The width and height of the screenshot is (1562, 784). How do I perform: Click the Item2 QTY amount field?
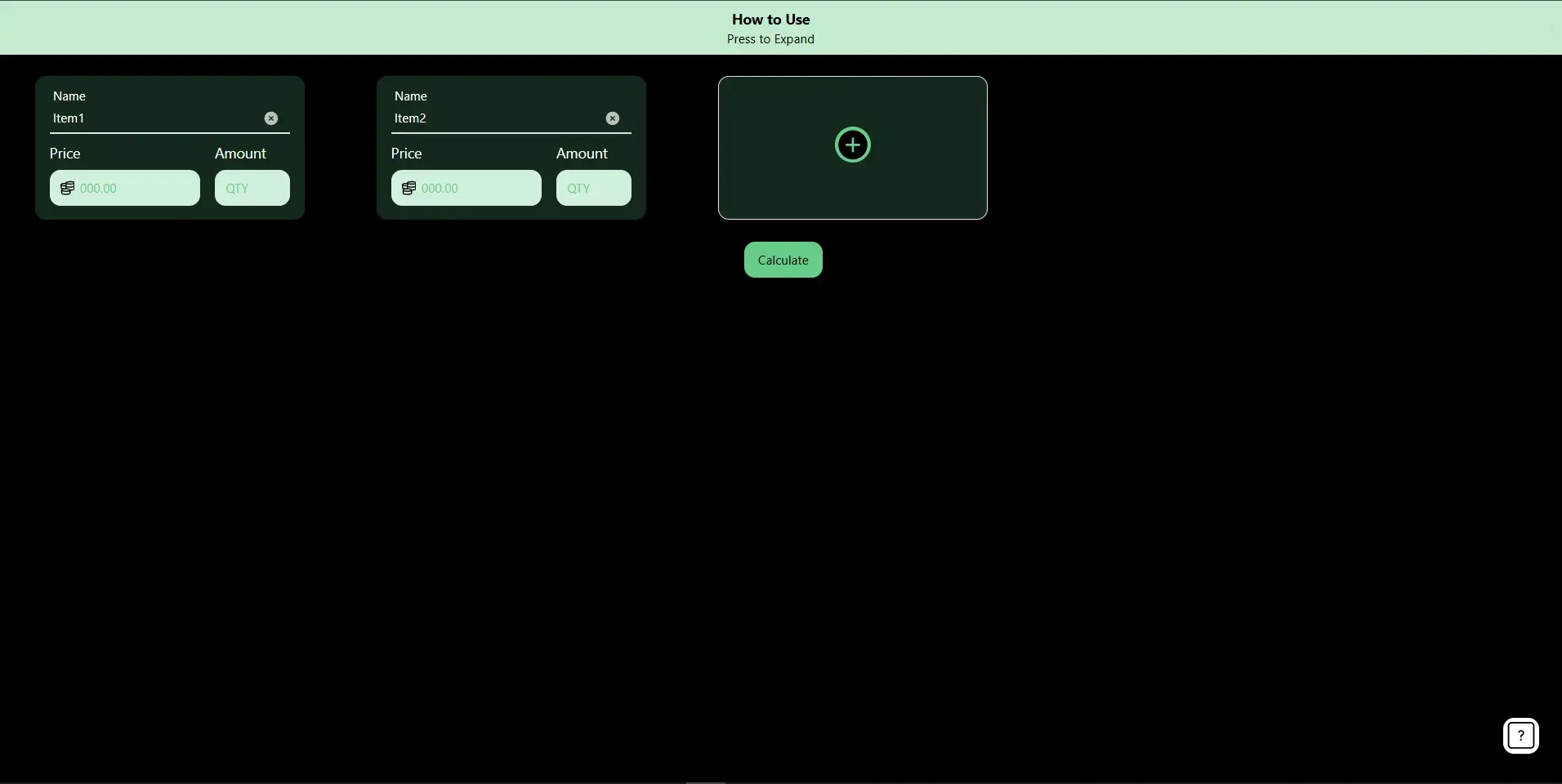pos(593,189)
